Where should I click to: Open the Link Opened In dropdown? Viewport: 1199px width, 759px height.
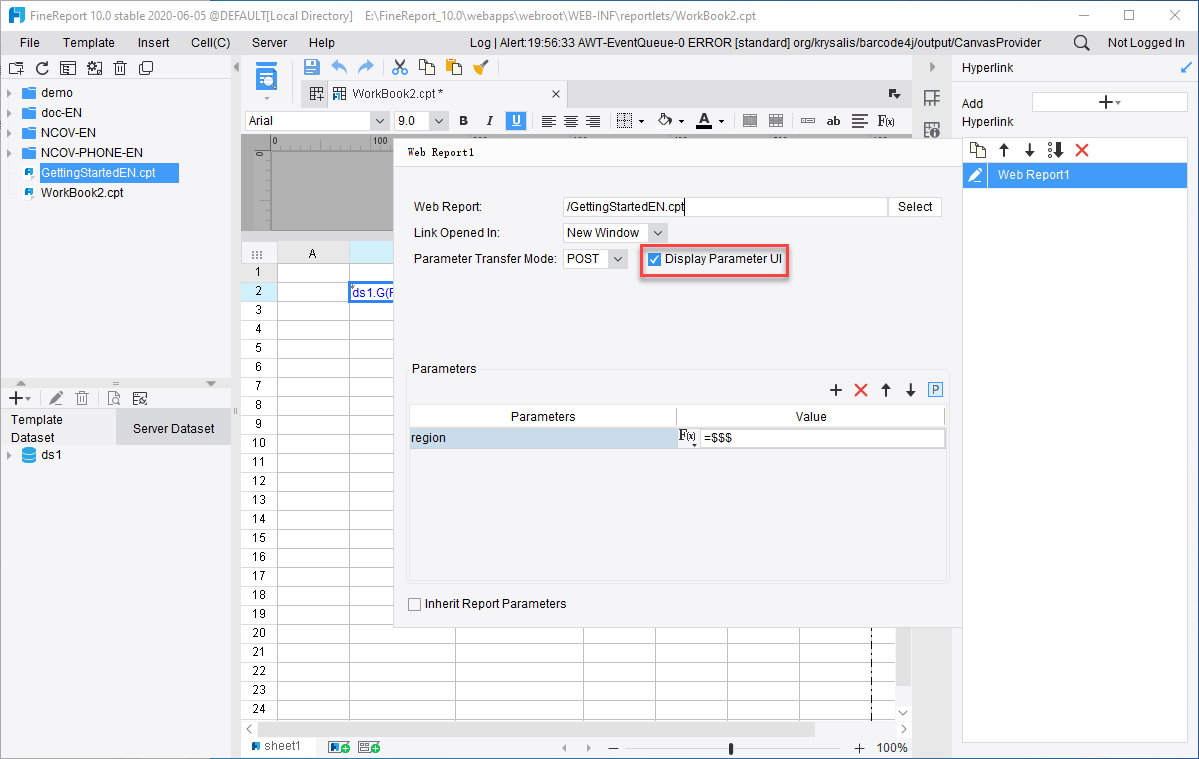click(x=657, y=232)
